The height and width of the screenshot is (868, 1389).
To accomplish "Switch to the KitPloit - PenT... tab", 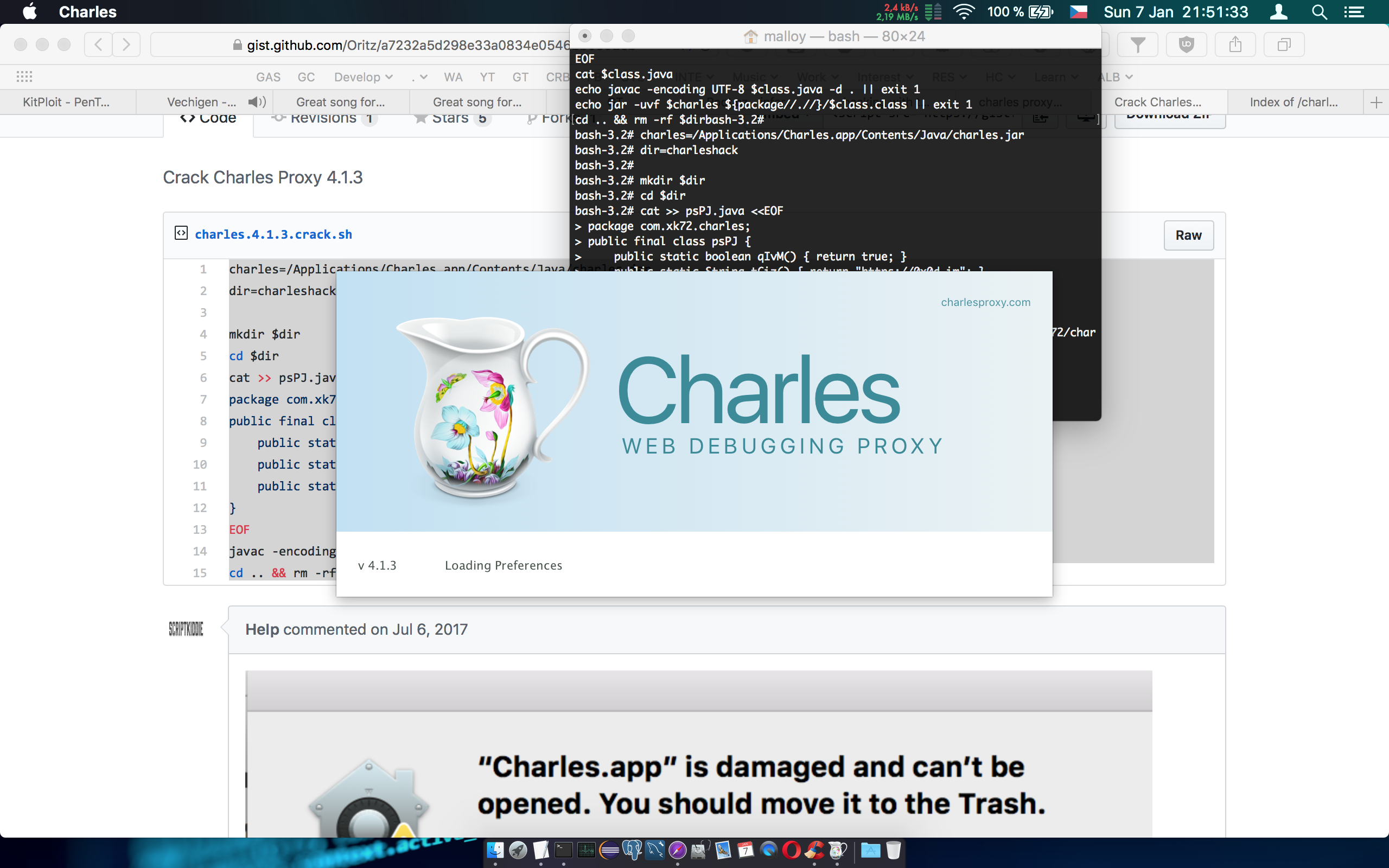I will pos(68,102).
